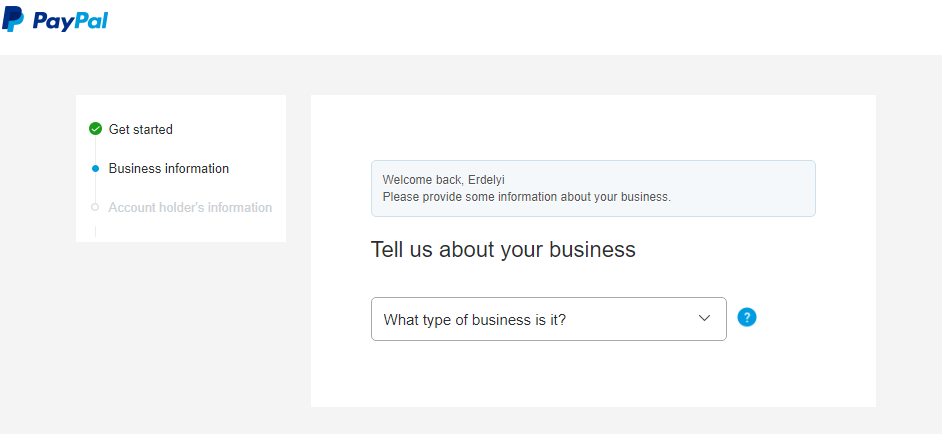942x434 pixels.
Task: Click the PayPal double-P logo icon
Action: click(x=13, y=19)
